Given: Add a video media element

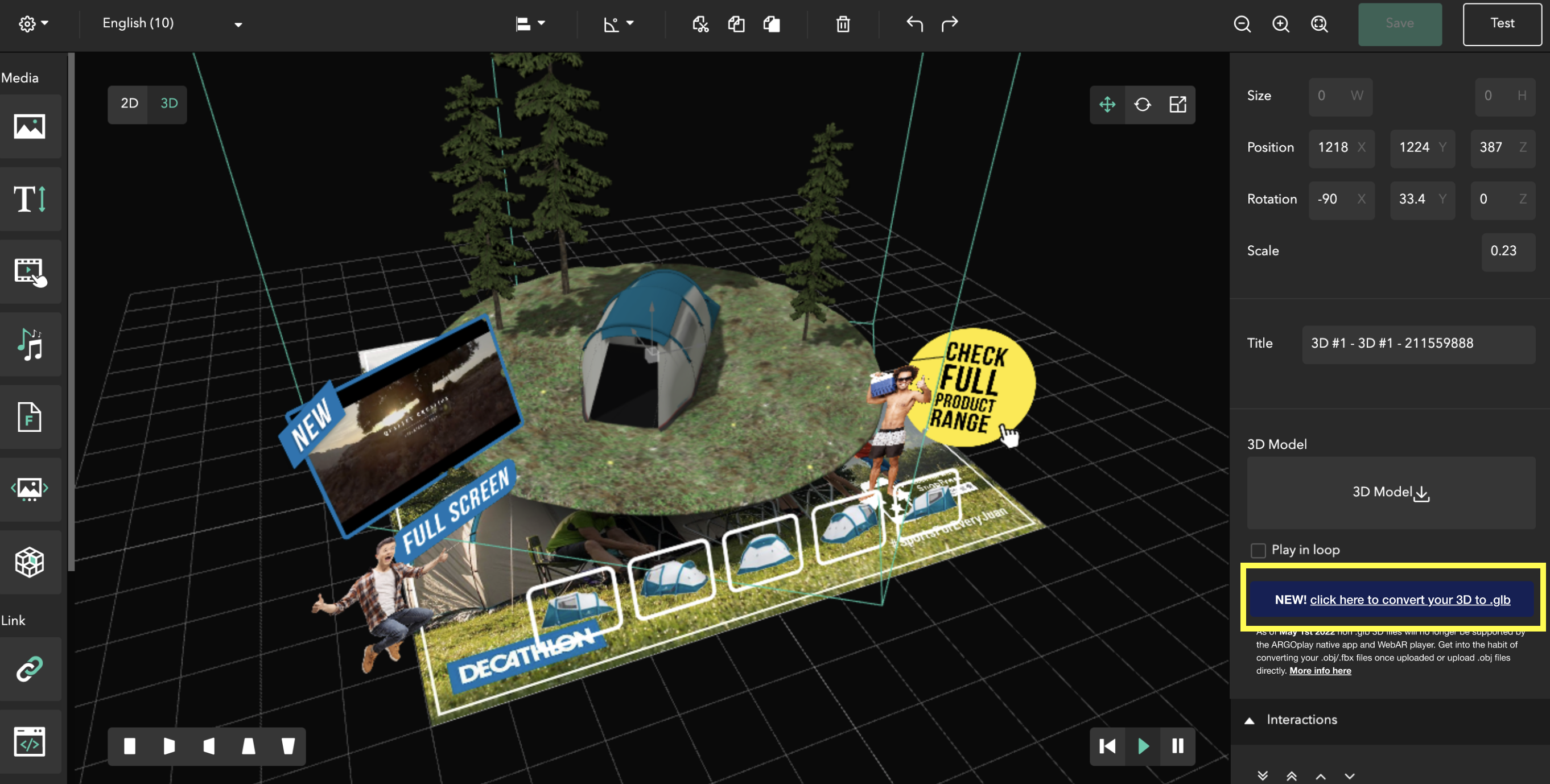Looking at the screenshot, I should (30, 272).
